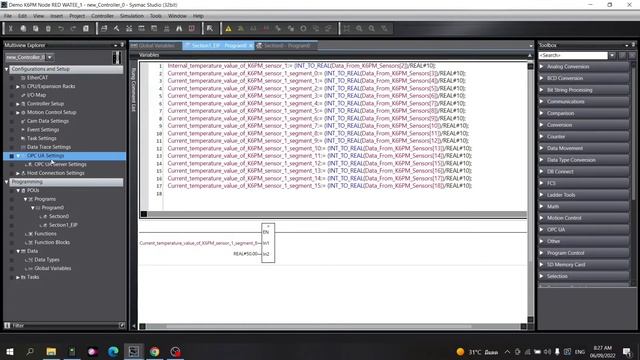Open the Controller menu
This screenshot has width=640, height=360.
[102, 16]
